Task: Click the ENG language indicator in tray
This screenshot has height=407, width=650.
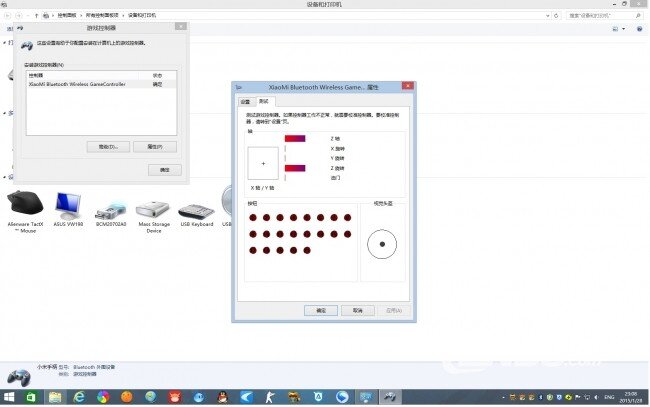Action: tap(609, 397)
